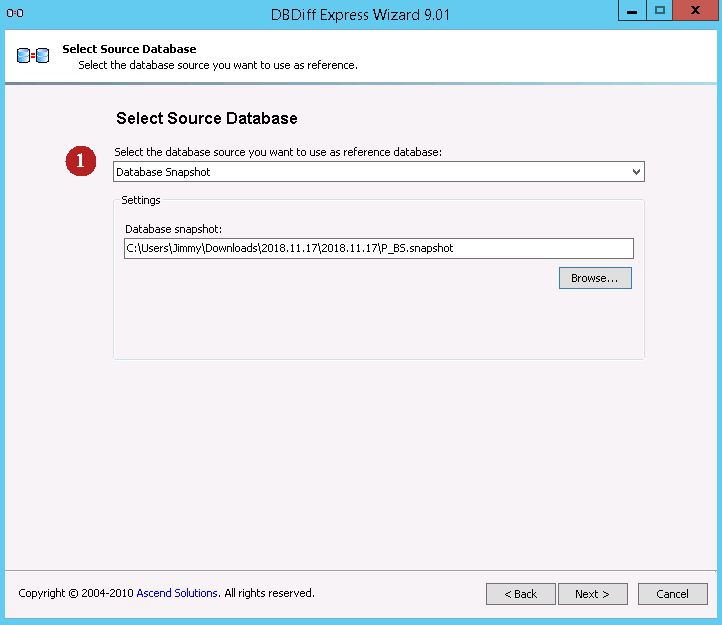The width and height of the screenshot is (722, 625).
Task: Go to previous step with < Back
Action: [520, 594]
